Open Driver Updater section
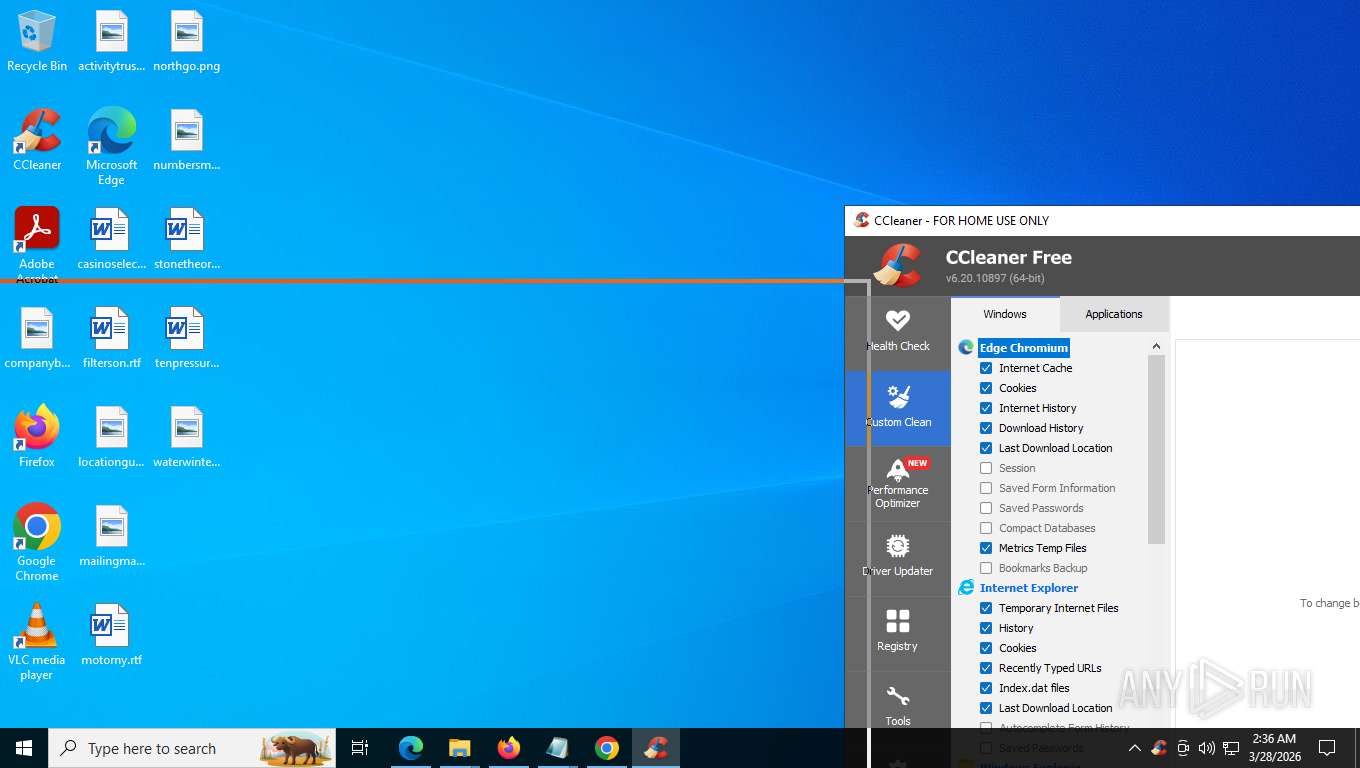 click(898, 559)
